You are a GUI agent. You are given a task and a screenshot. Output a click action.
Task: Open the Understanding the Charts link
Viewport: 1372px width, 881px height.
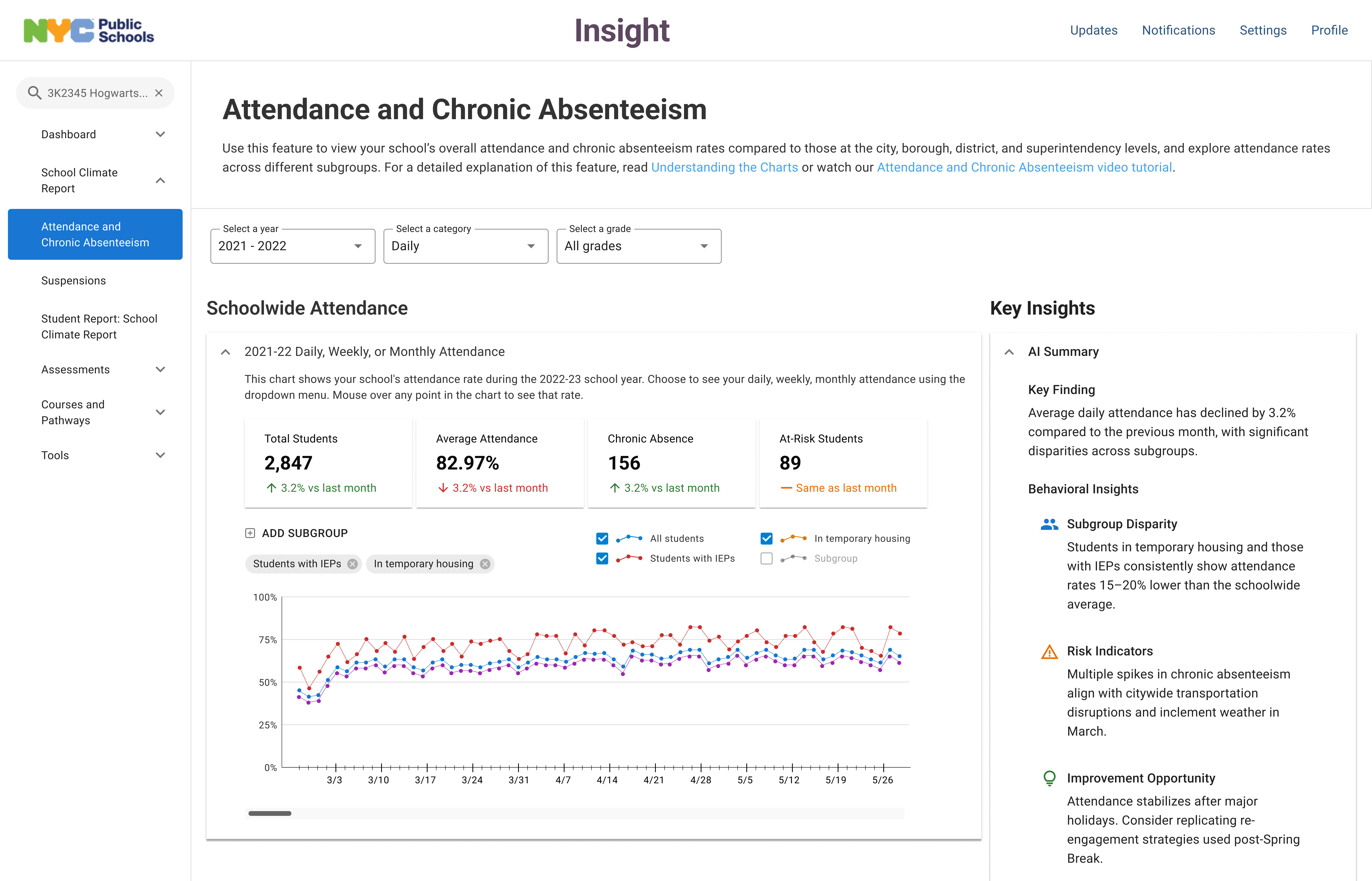coord(724,167)
